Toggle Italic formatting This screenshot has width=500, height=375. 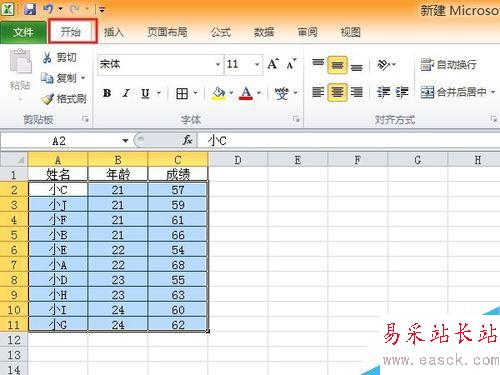click(126, 93)
